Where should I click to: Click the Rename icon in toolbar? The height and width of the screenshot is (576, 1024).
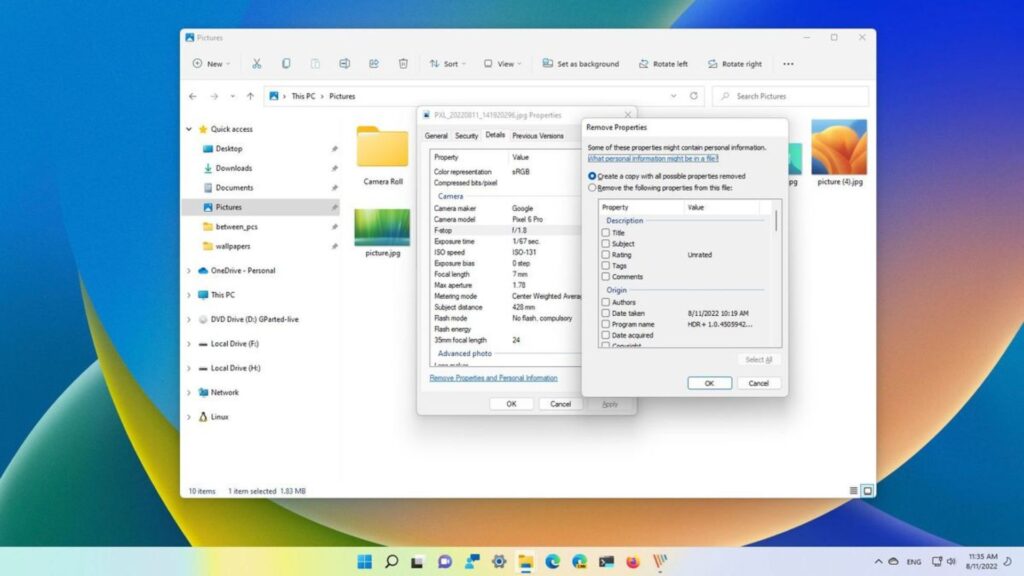[344, 64]
